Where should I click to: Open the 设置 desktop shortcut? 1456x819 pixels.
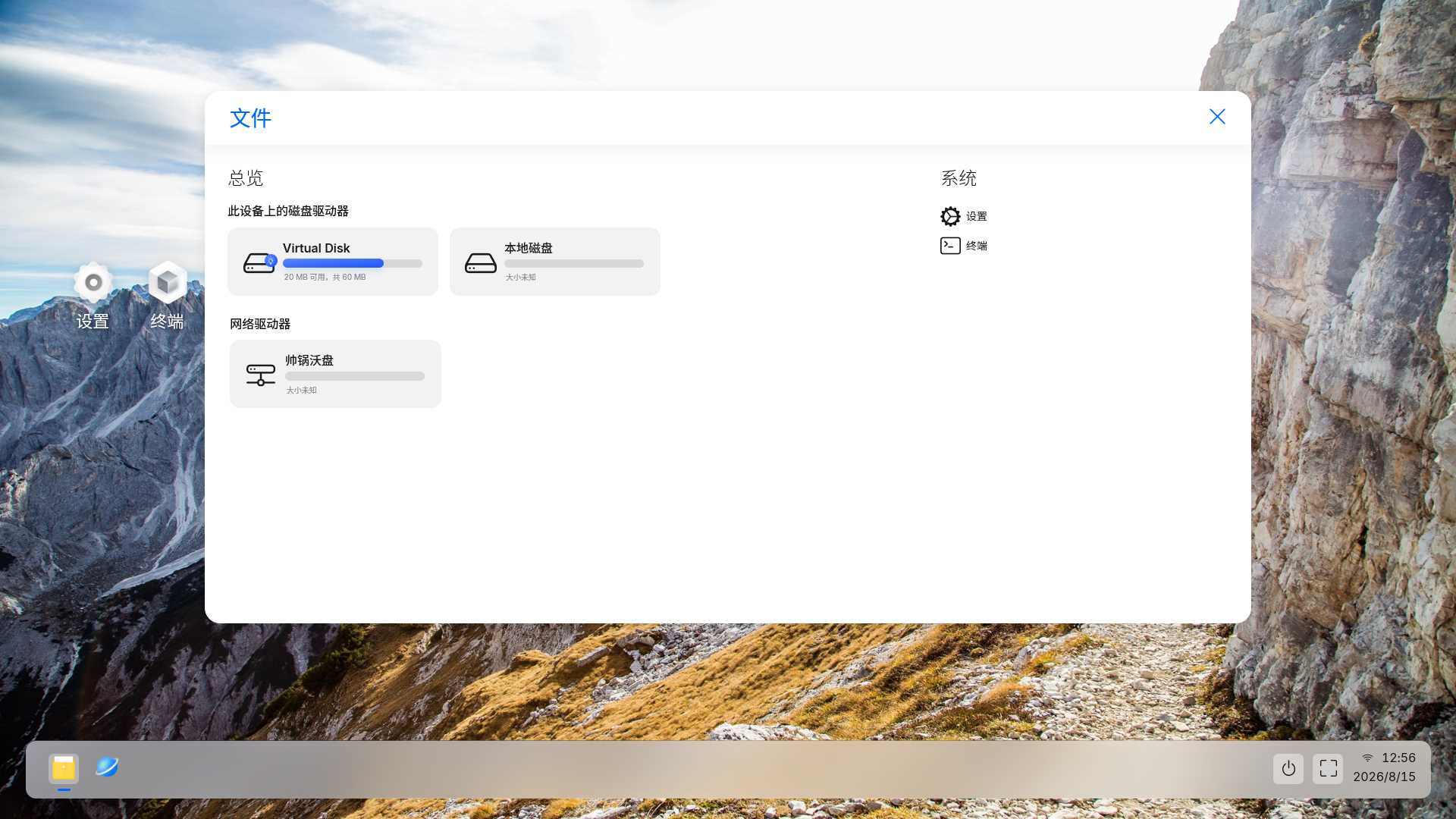pos(93,296)
